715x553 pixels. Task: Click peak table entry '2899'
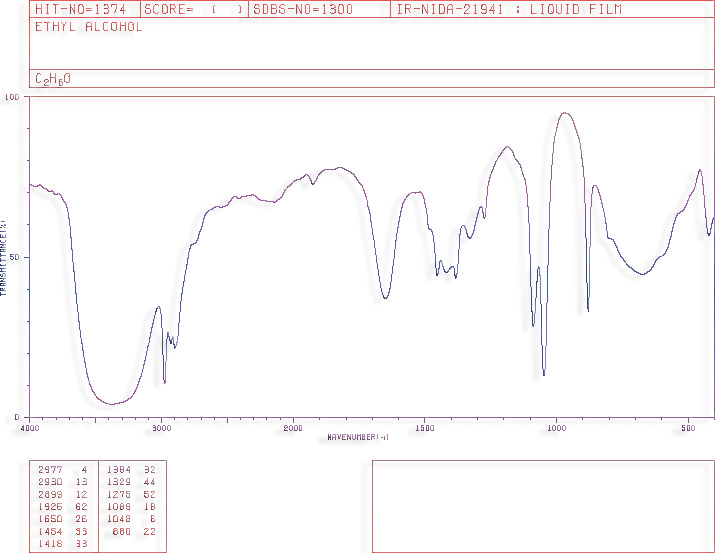pos(50,494)
